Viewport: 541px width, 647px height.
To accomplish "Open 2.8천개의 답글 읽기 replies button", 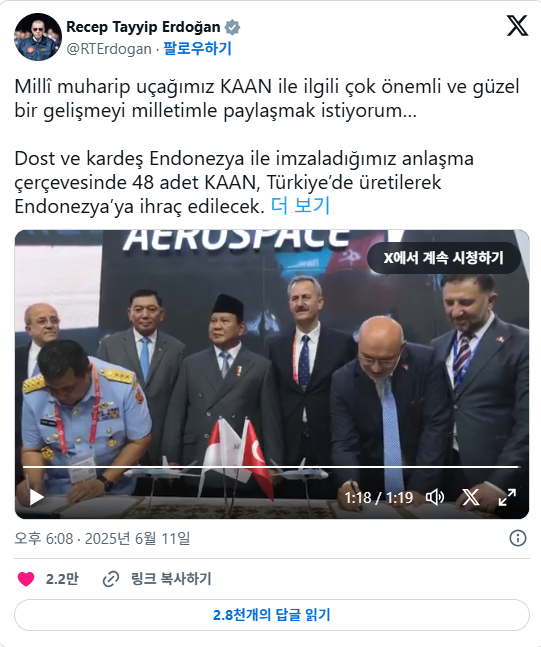I will tap(272, 615).
